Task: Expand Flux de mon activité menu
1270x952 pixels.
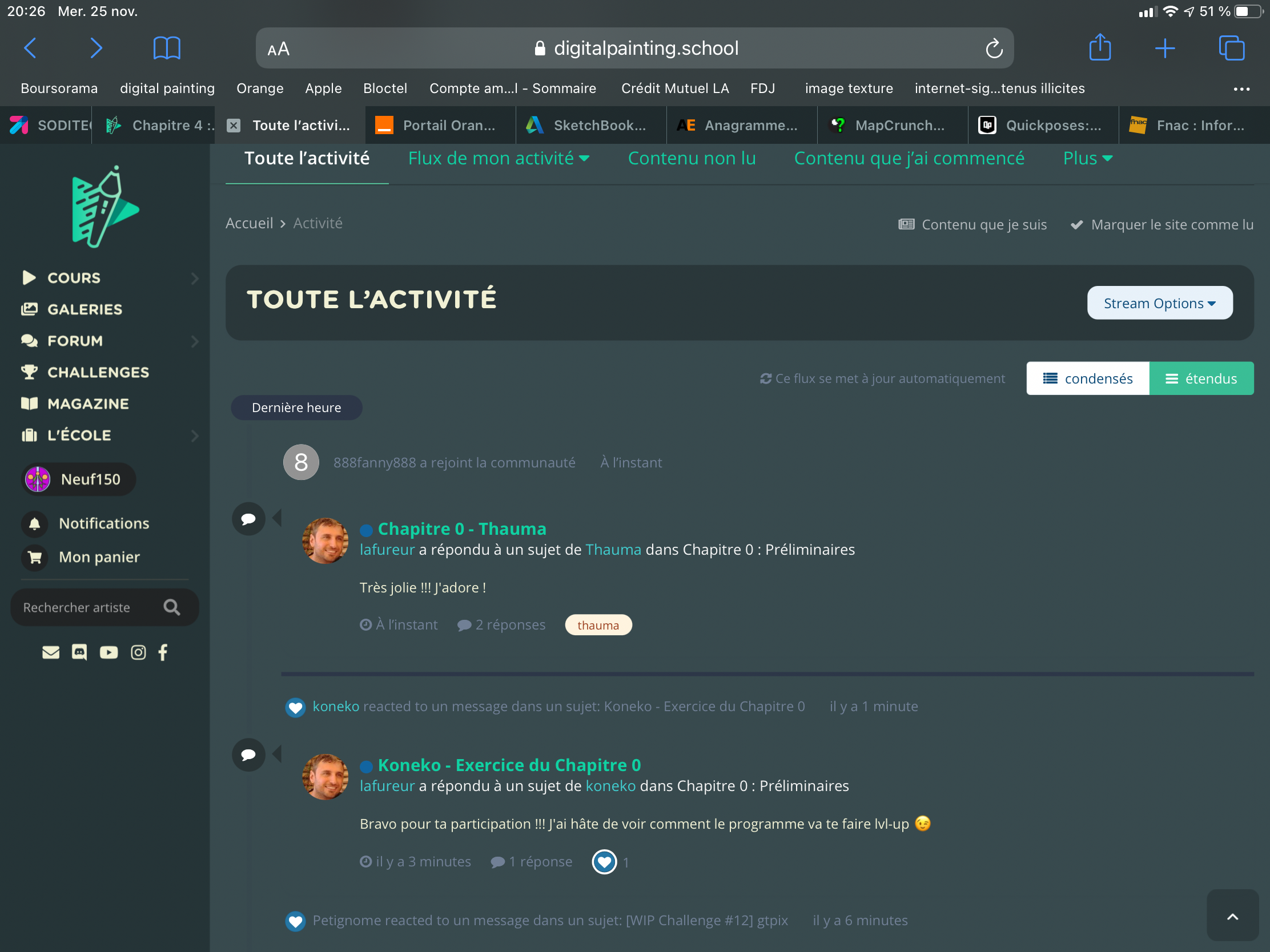Action: (499, 158)
